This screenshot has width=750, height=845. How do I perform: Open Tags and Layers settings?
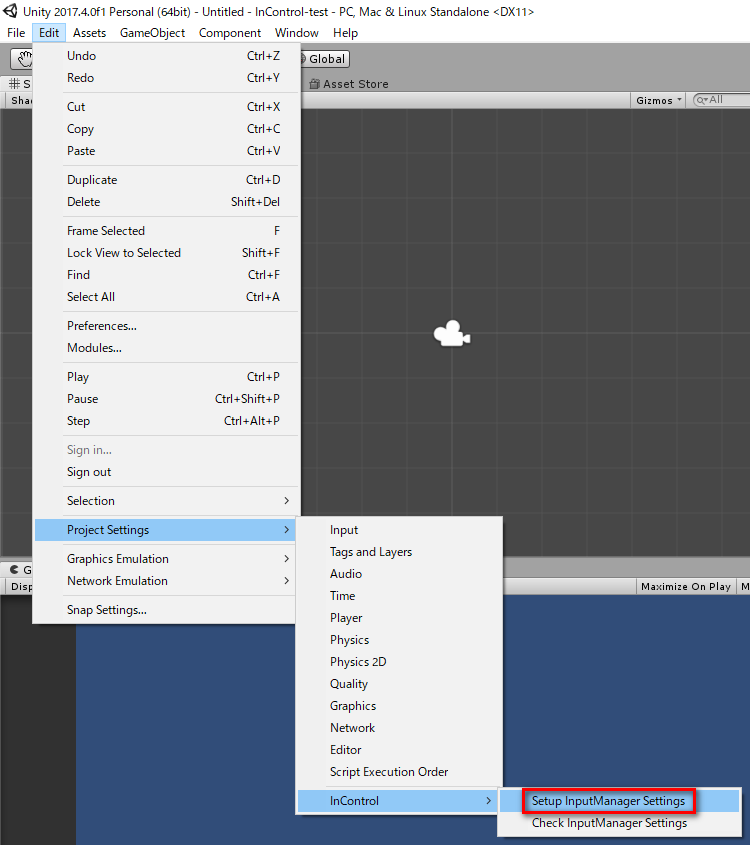click(x=399, y=552)
